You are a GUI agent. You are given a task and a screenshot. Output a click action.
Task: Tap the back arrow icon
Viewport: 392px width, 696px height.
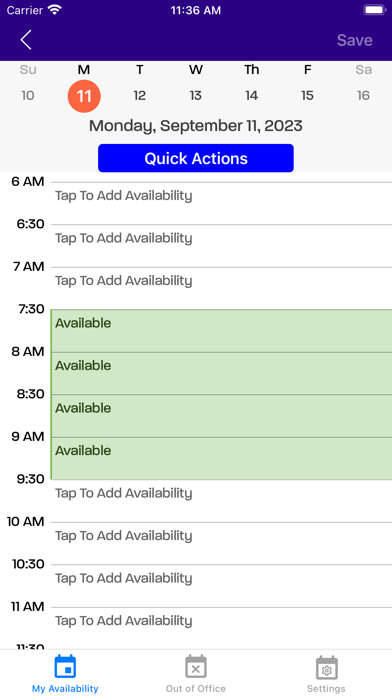pyautogui.click(x=26, y=40)
